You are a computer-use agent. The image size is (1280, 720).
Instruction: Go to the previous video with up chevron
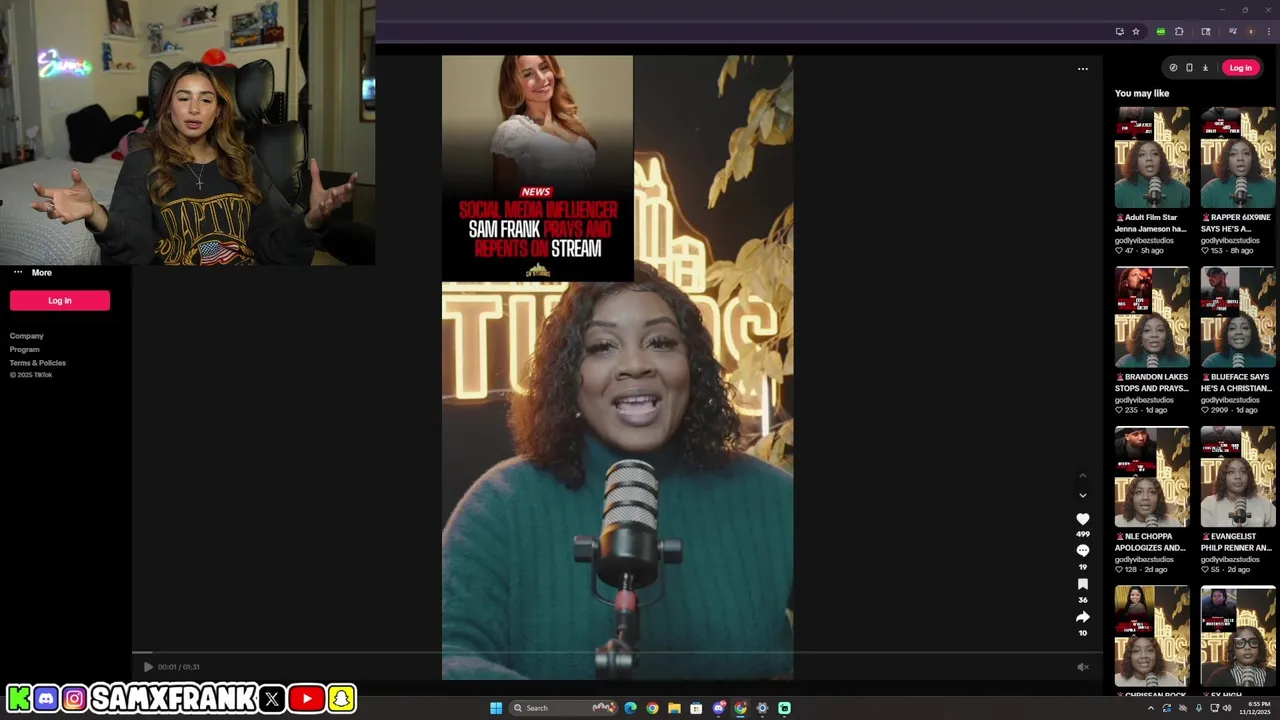1082,476
